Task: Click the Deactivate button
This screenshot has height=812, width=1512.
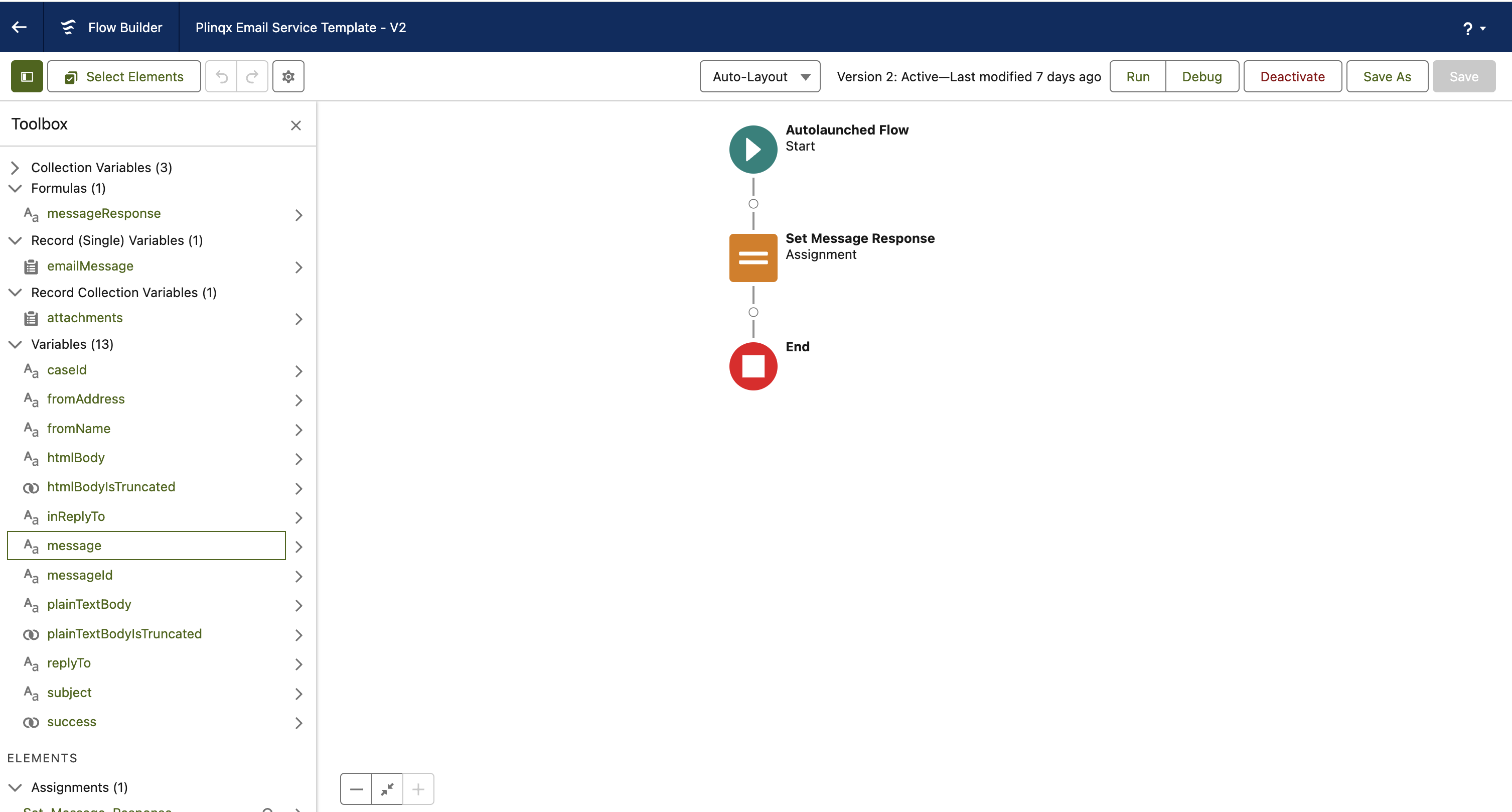Action: pyautogui.click(x=1292, y=76)
